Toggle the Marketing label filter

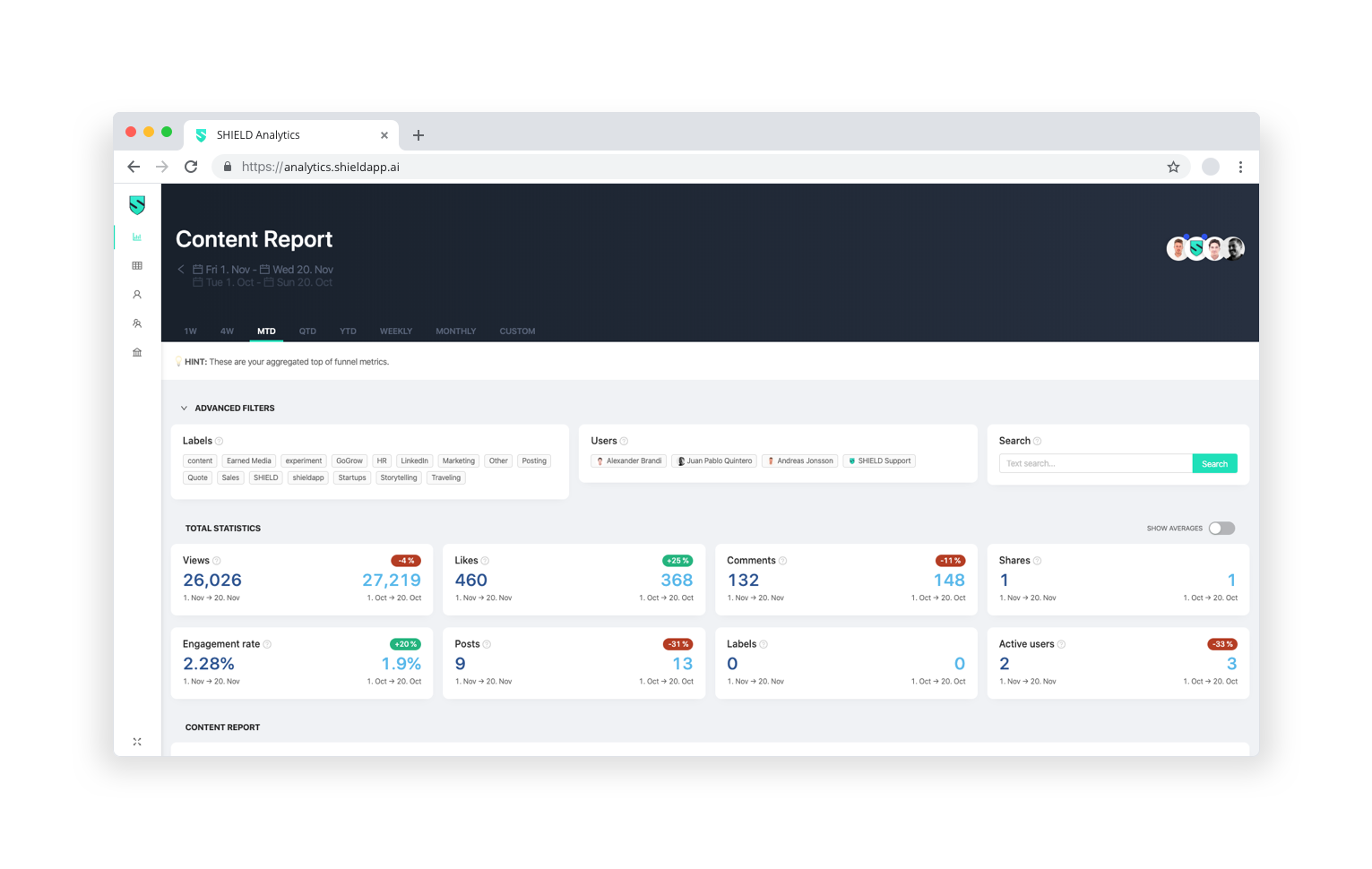[x=459, y=461]
